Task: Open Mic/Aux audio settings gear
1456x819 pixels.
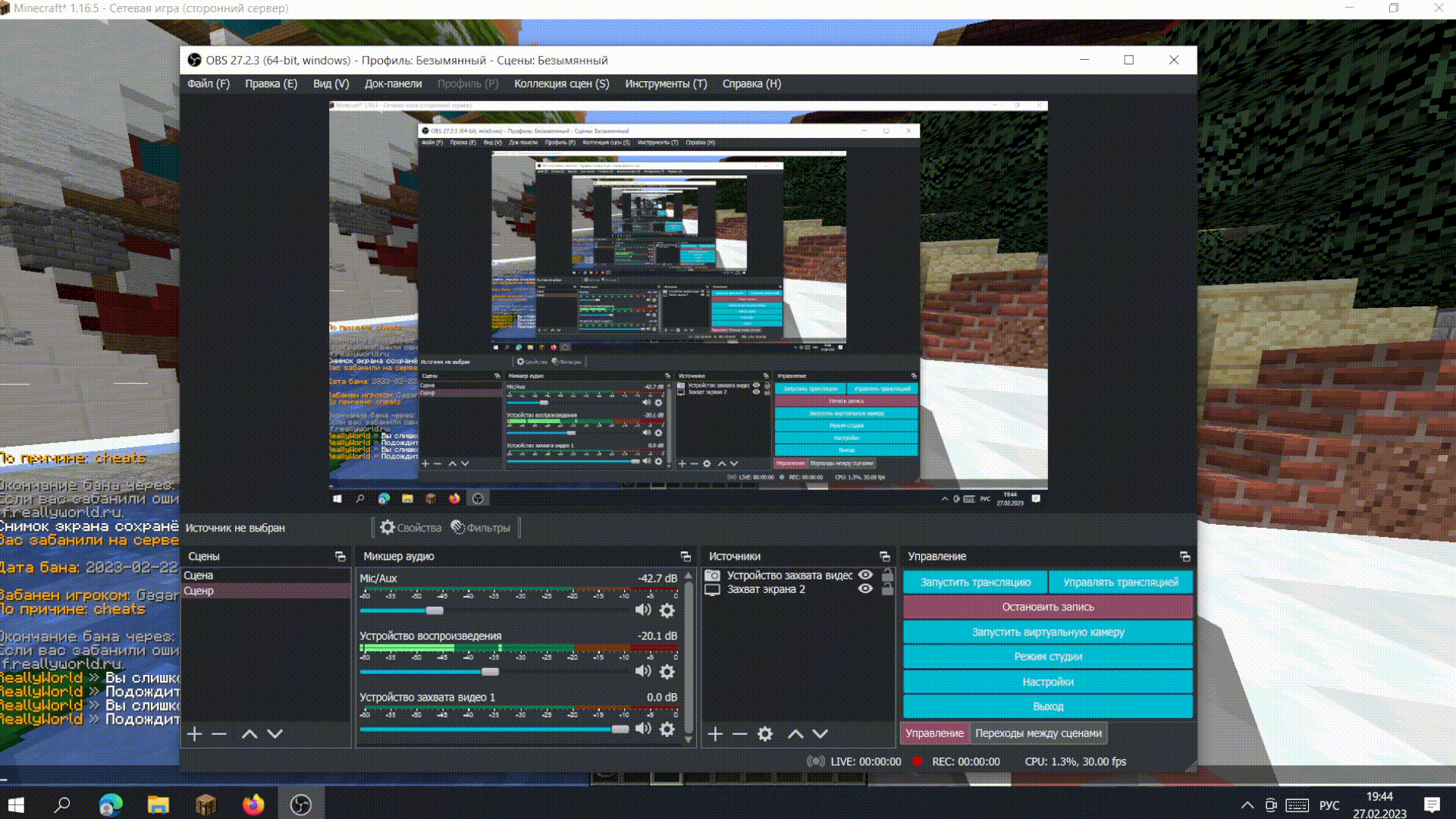Action: (667, 610)
